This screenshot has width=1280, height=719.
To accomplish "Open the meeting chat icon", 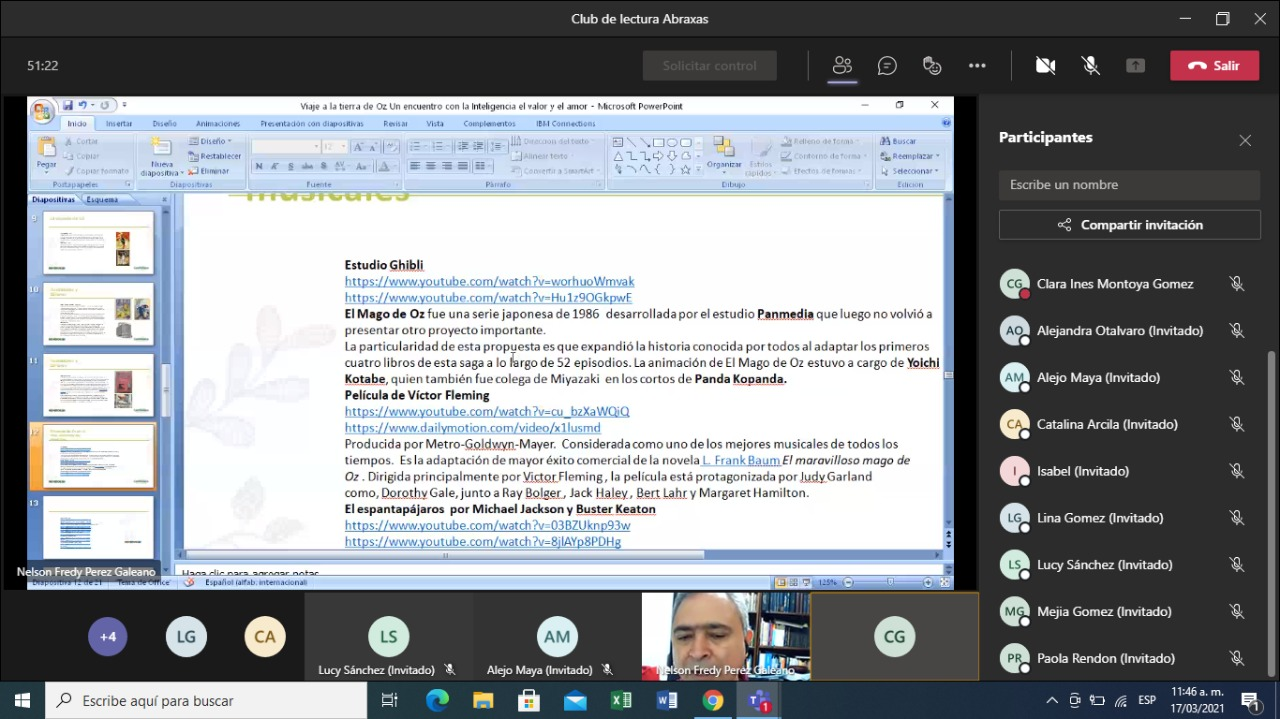I will (x=887, y=66).
